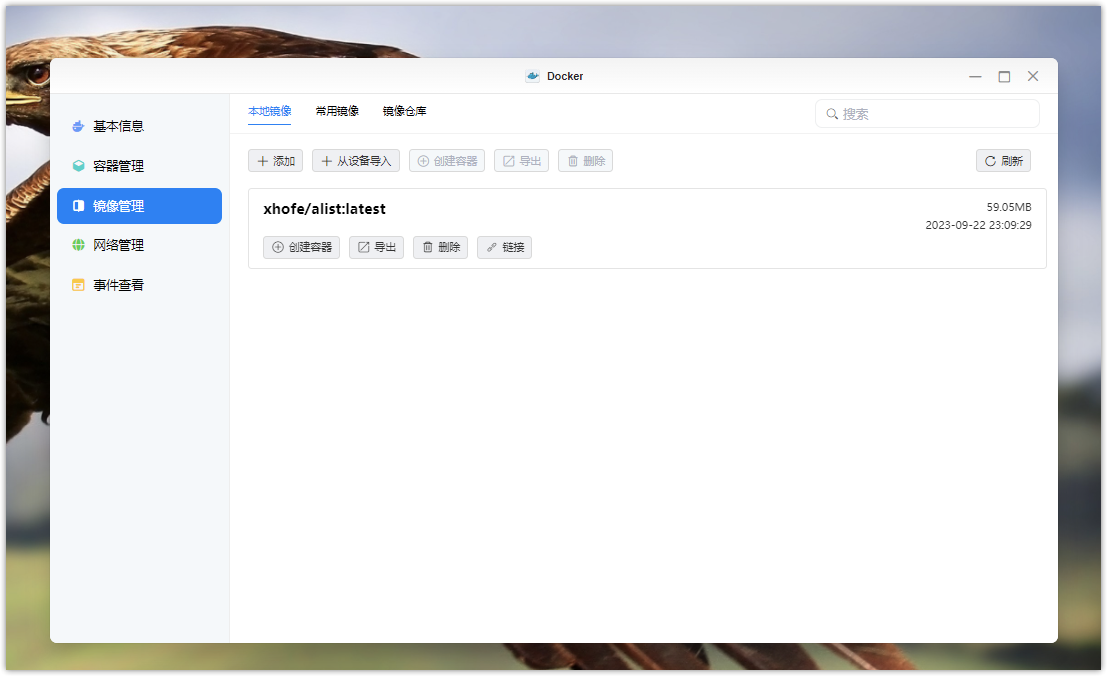
Task: Open 基本信息 in the sidebar
Action: coord(139,126)
